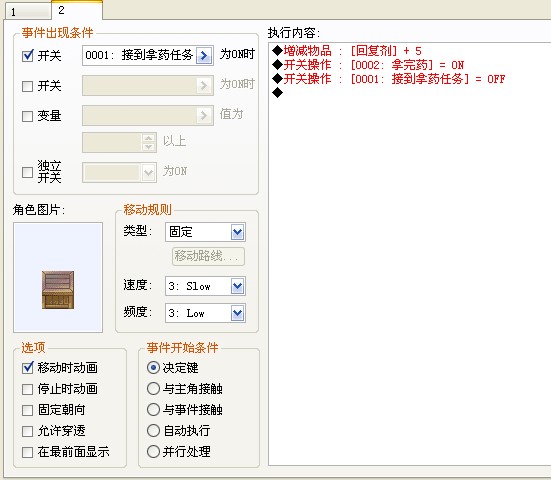This screenshot has height=480, width=551.
Task: Select the empty last command line diamond
Action: click(x=278, y=93)
